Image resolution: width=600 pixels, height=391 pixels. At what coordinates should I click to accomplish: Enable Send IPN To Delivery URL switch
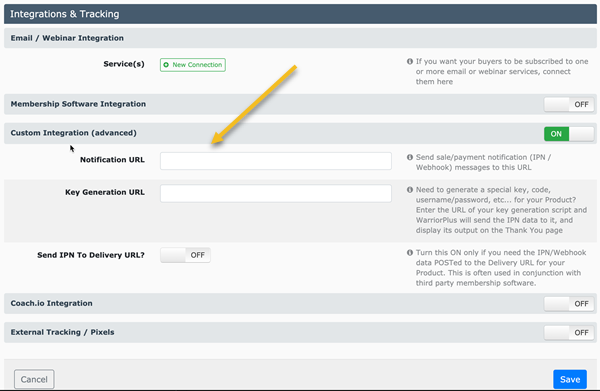(185, 255)
